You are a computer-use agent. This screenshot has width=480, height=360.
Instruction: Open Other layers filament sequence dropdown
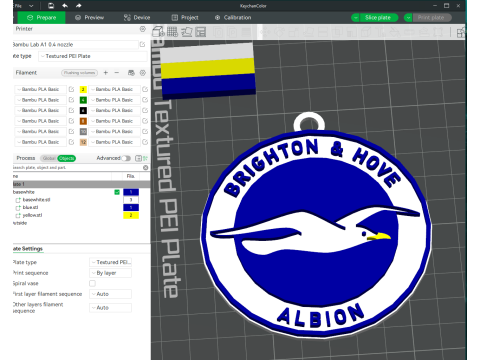[x=110, y=308]
